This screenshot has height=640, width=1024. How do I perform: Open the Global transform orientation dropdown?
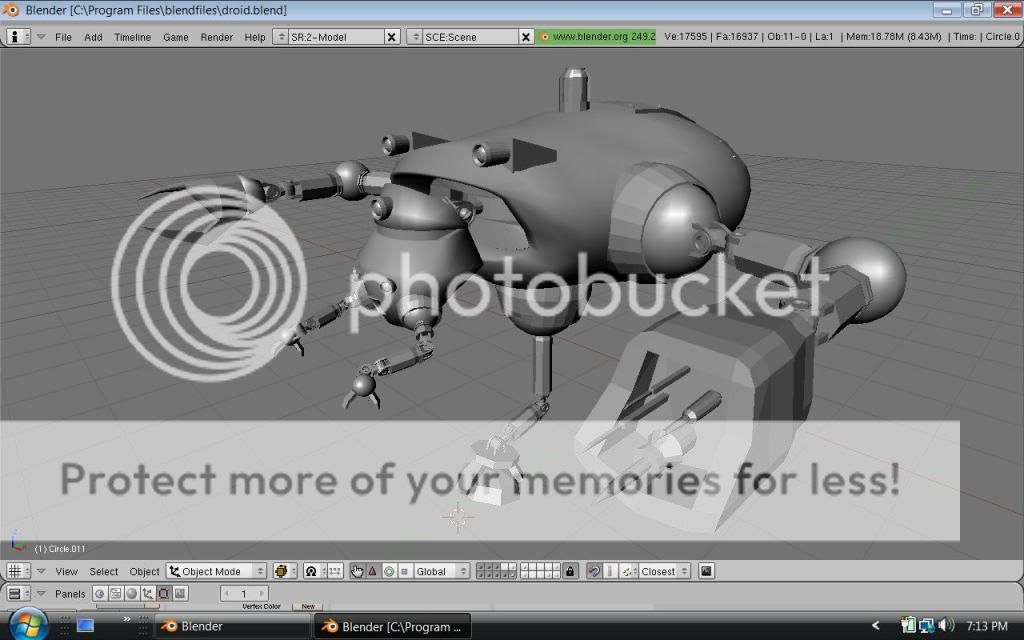tap(438, 570)
